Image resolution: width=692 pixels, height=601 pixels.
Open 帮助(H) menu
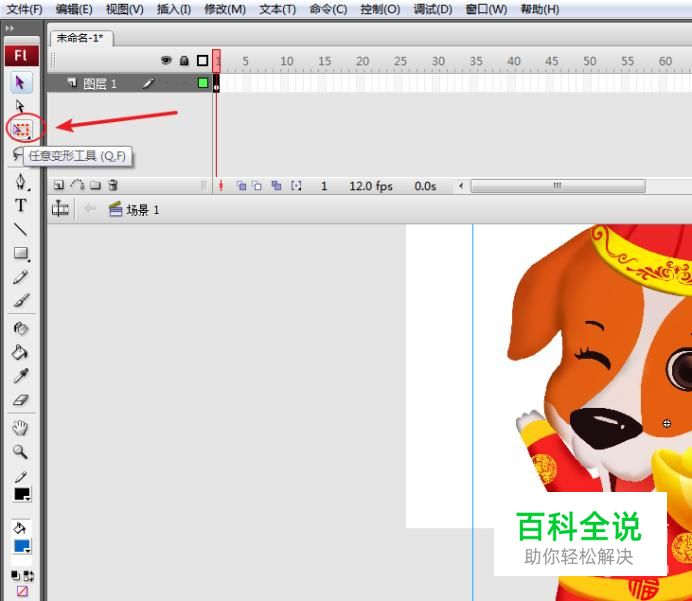coord(540,9)
